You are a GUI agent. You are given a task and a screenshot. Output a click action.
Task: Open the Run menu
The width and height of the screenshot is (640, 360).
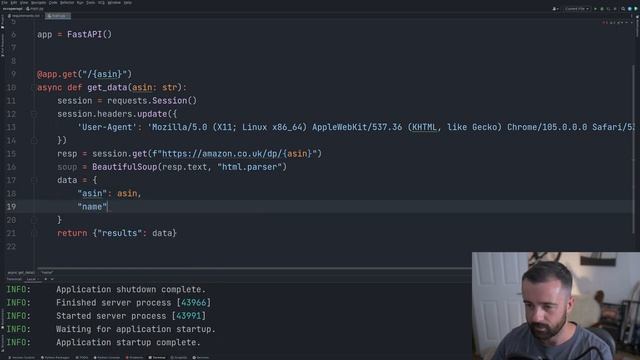pyautogui.click(x=80, y=2)
